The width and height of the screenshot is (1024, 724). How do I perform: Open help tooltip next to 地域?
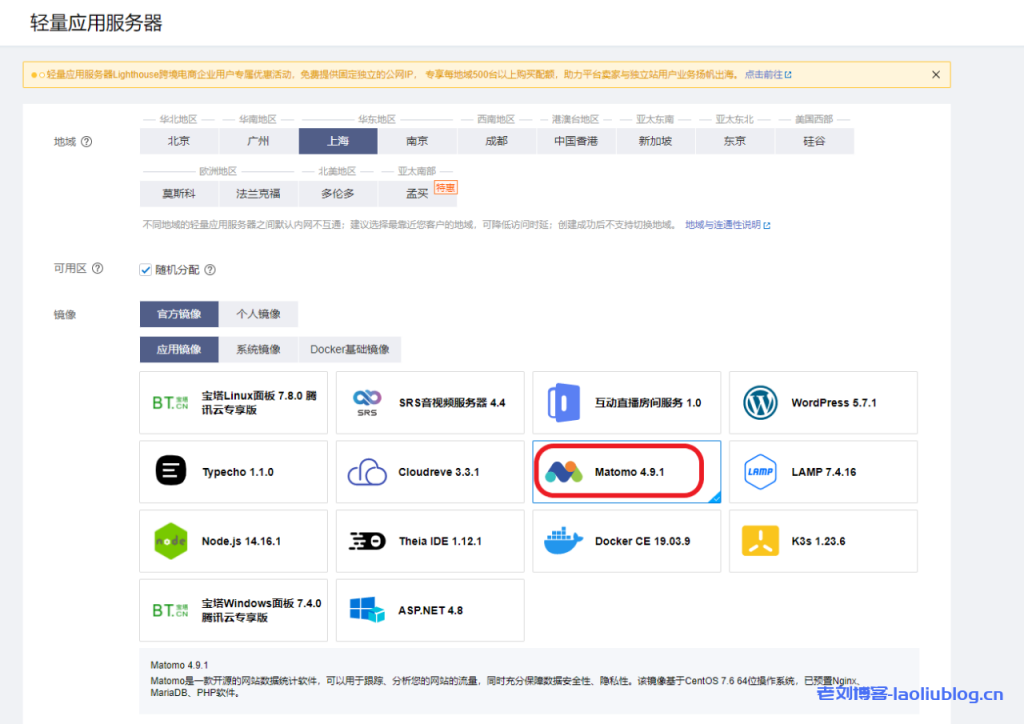tap(86, 142)
